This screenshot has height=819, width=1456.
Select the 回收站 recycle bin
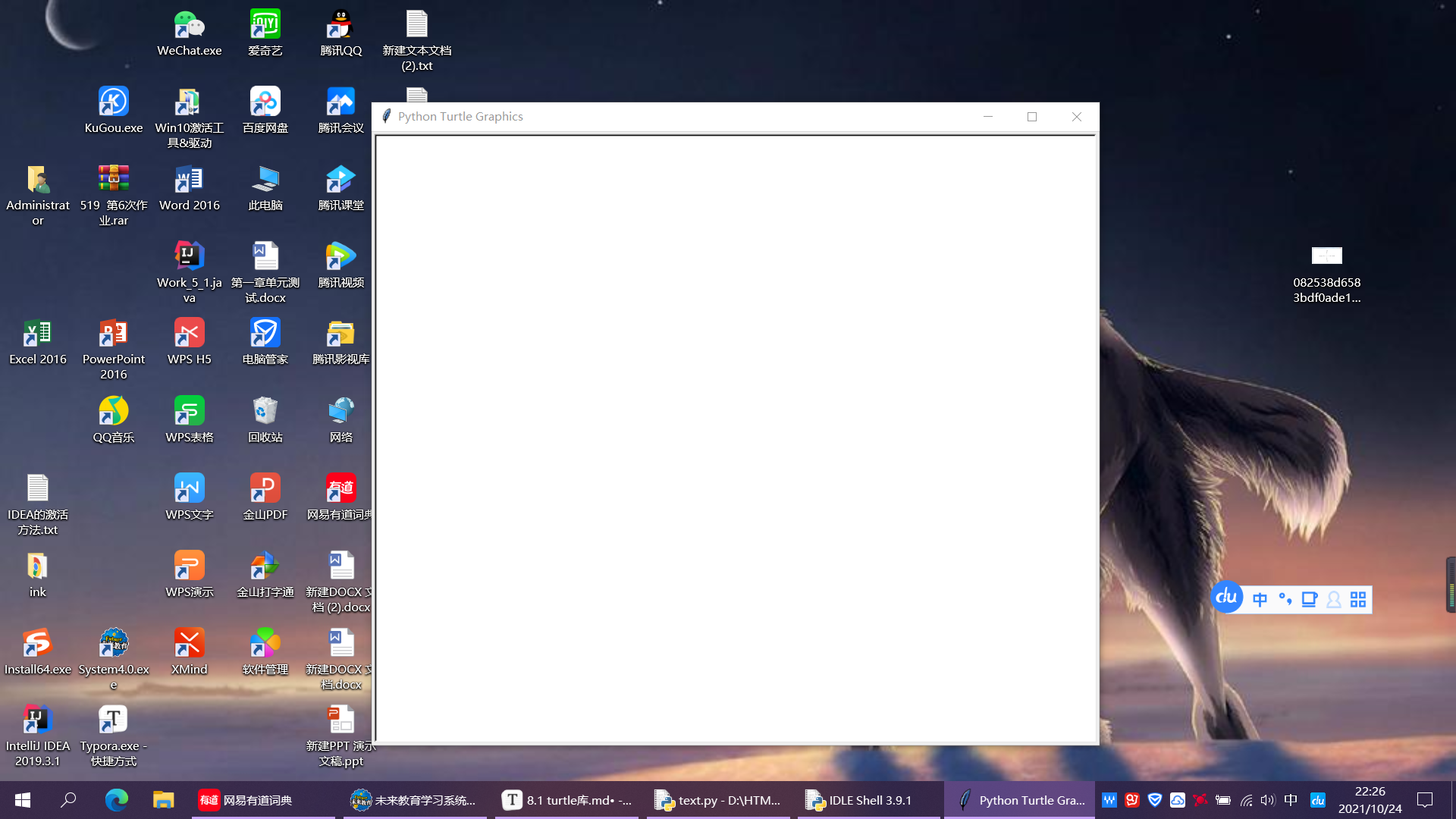(x=265, y=420)
